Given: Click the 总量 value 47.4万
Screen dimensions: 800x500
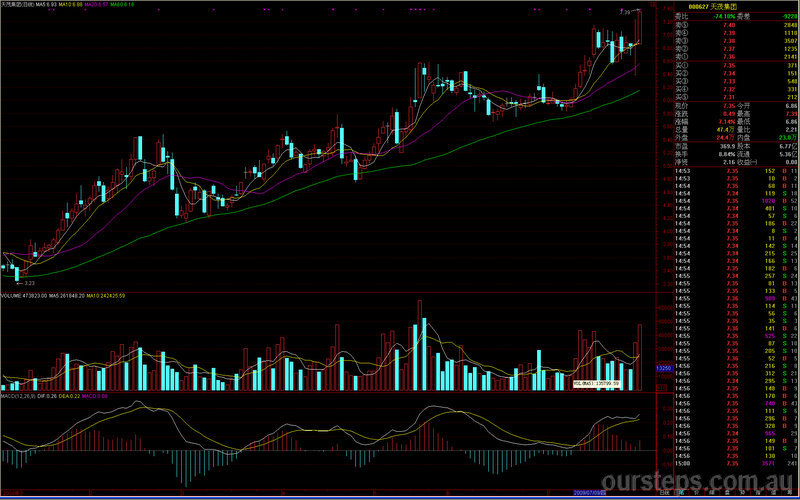Looking at the screenshot, I should tap(727, 130).
